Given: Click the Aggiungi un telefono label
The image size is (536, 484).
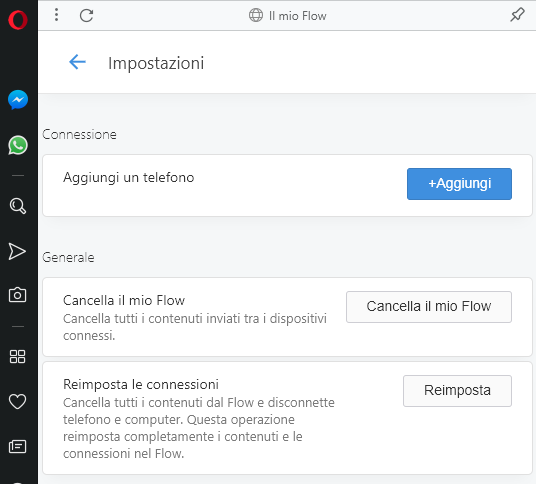Looking at the screenshot, I should pyautogui.click(x=129, y=178).
